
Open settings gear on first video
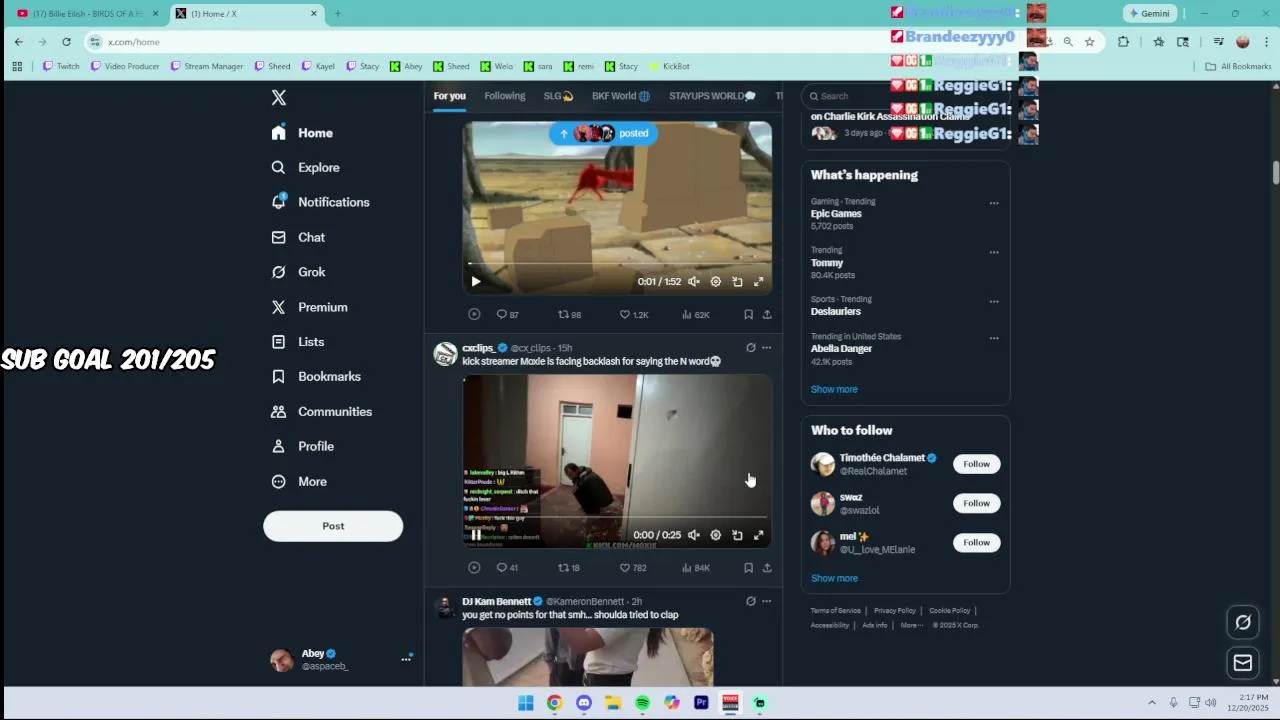[716, 282]
